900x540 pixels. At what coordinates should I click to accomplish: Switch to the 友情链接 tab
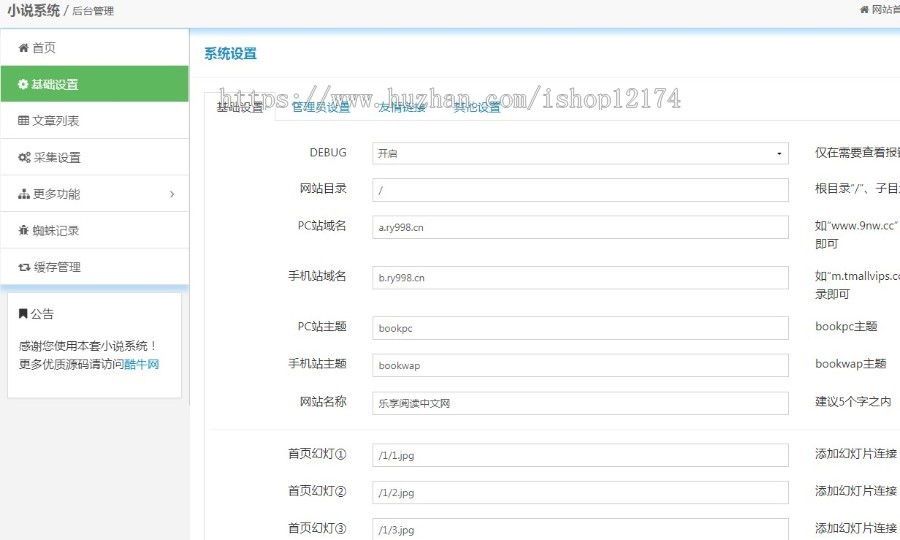tap(402, 107)
